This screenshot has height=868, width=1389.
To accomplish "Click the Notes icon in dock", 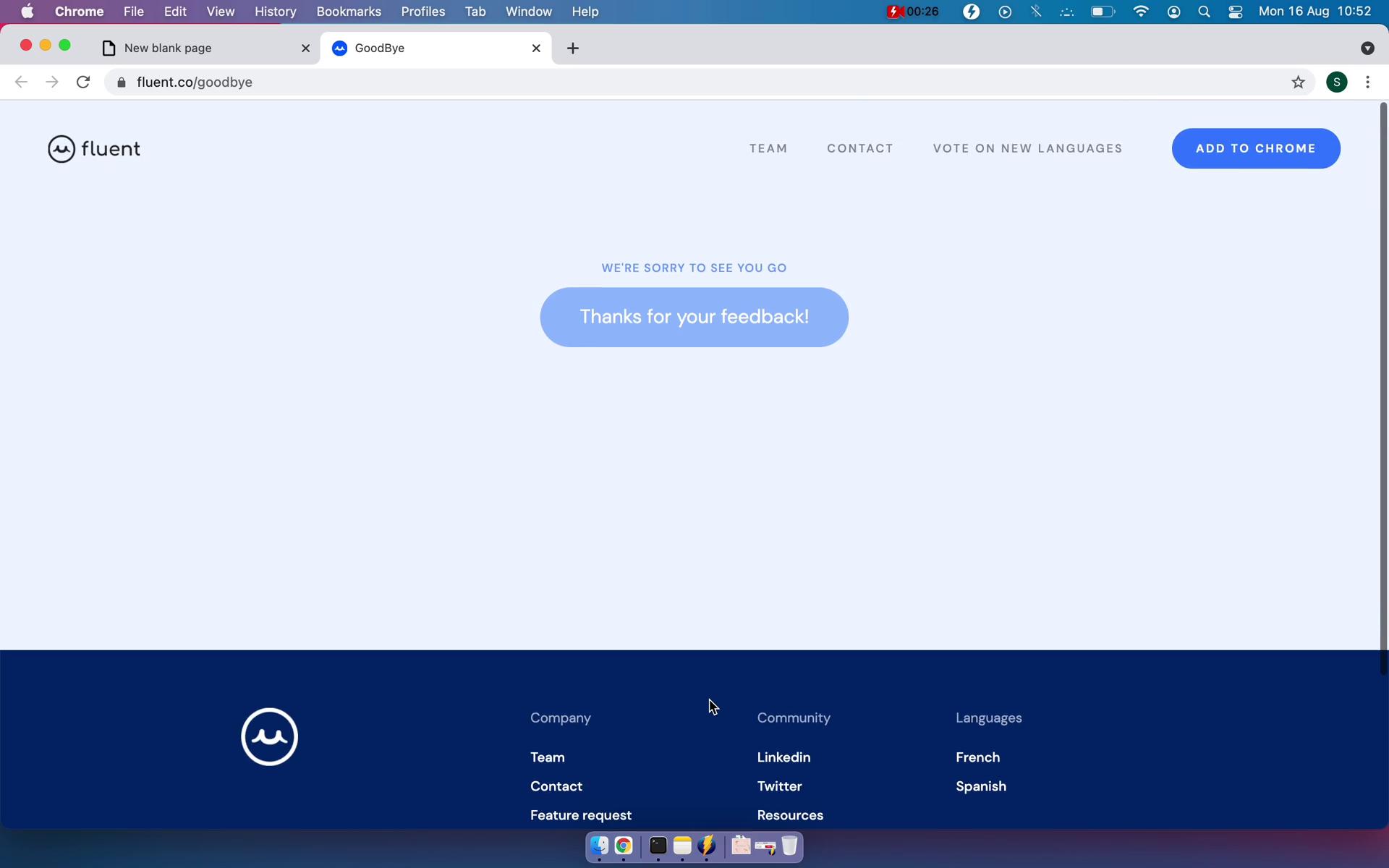I will [683, 845].
